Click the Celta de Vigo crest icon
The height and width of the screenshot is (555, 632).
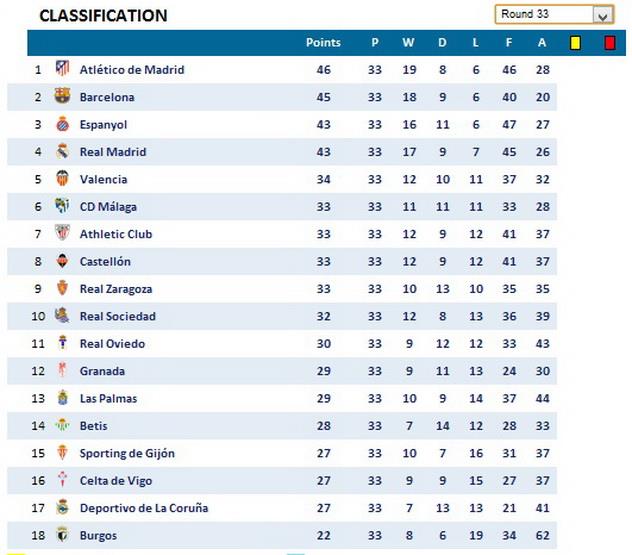[63, 481]
